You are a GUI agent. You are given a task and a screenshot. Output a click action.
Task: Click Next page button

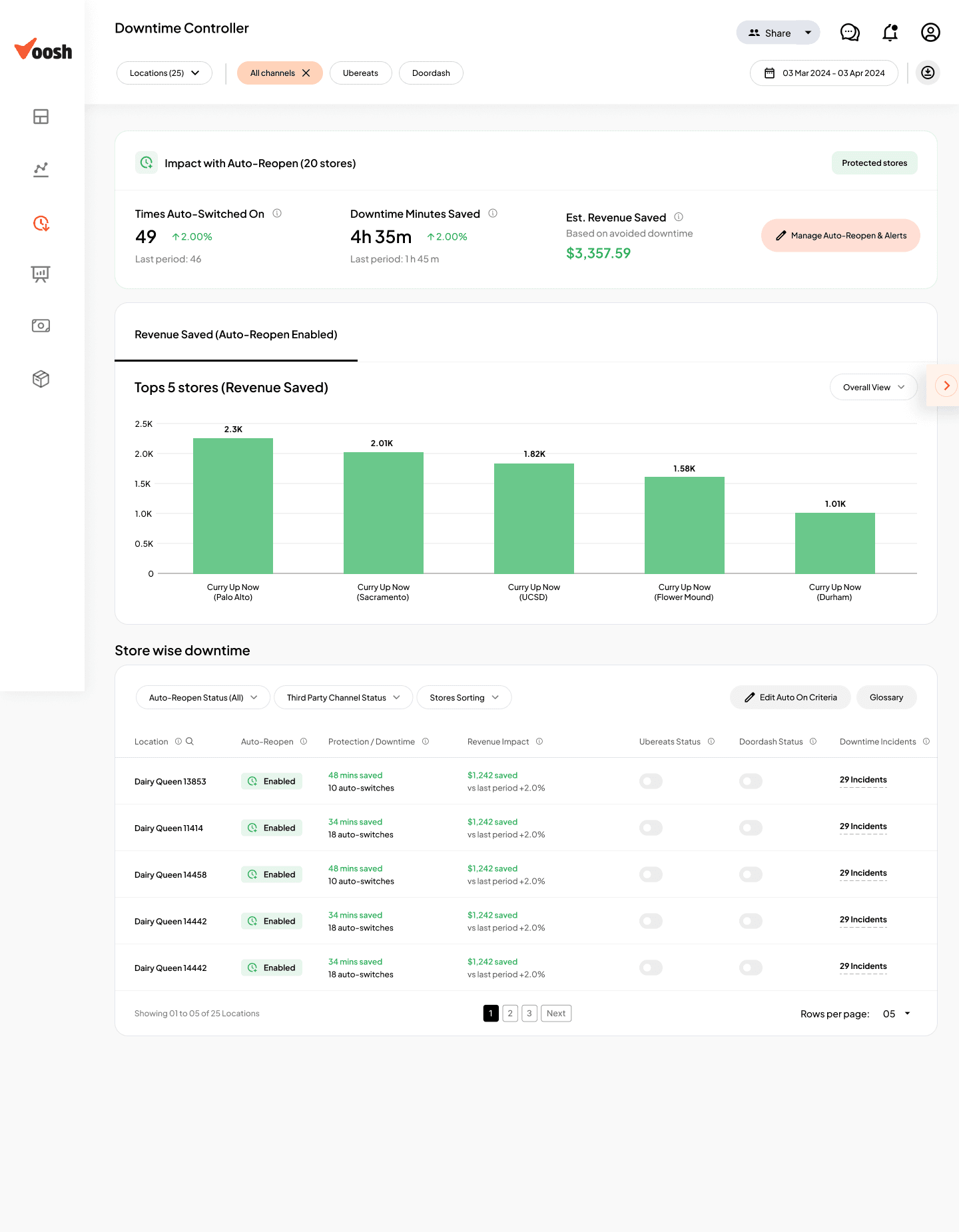[x=556, y=1014]
